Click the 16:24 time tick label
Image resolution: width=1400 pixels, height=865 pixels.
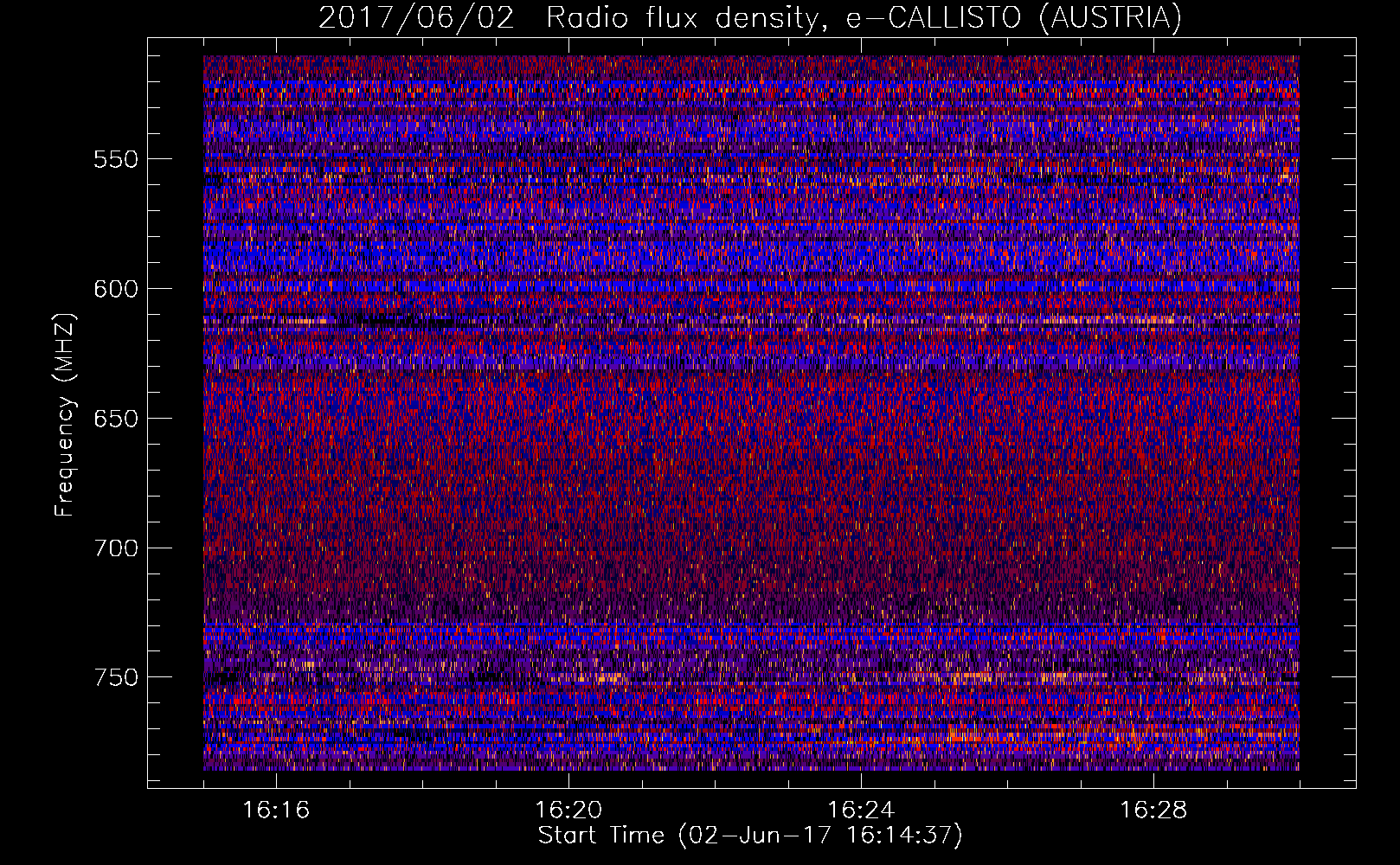(861, 810)
